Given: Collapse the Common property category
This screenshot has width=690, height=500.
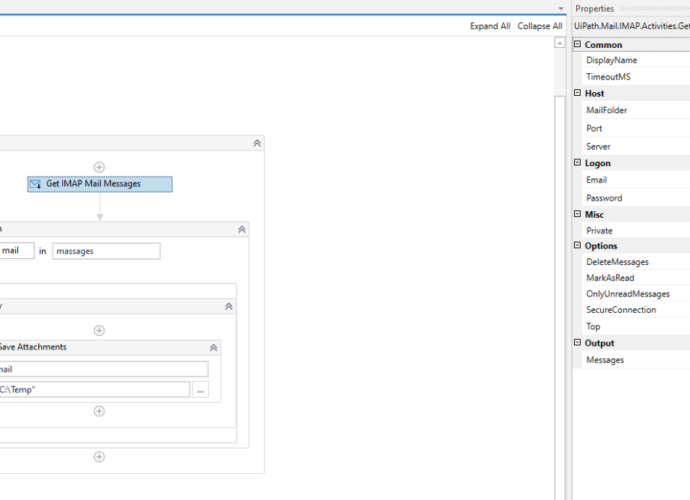Looking at the screenshot, I should point(577,45).
